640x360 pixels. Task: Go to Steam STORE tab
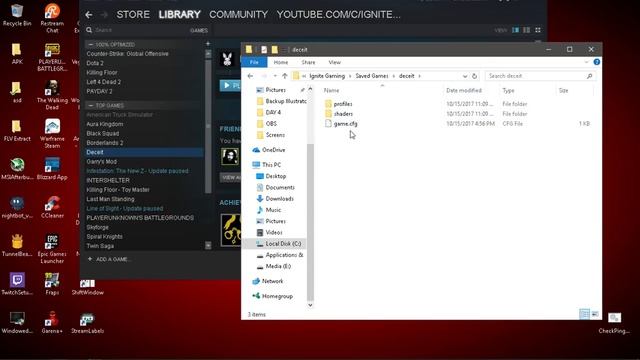[x=133, y=15]
